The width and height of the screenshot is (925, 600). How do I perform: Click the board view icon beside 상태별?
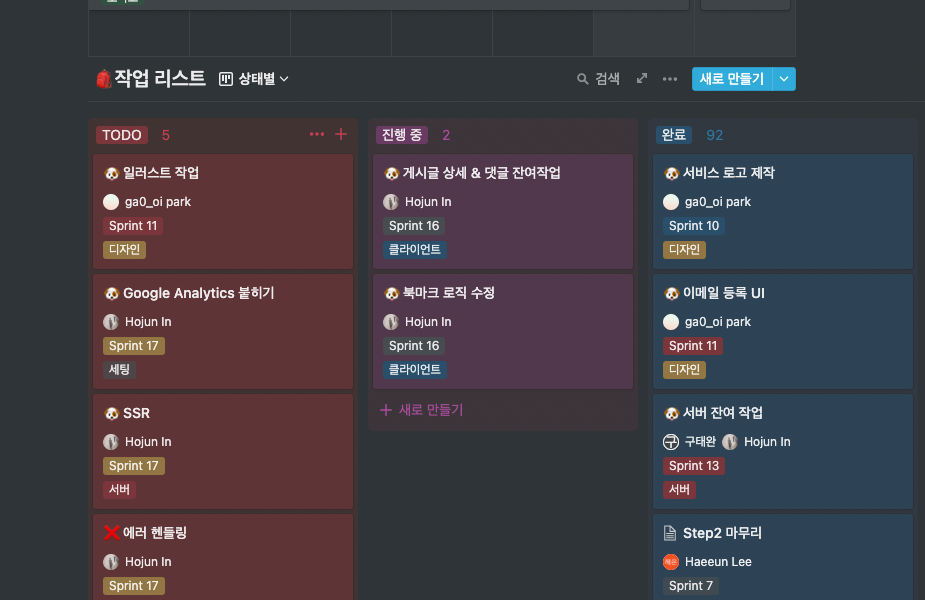[x=227, y=78]
